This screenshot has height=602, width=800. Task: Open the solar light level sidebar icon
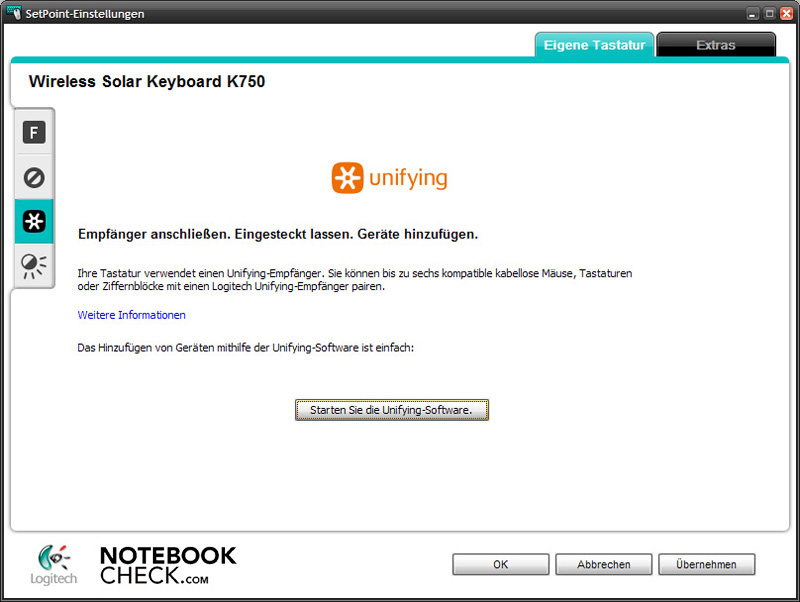pos(34,266)
